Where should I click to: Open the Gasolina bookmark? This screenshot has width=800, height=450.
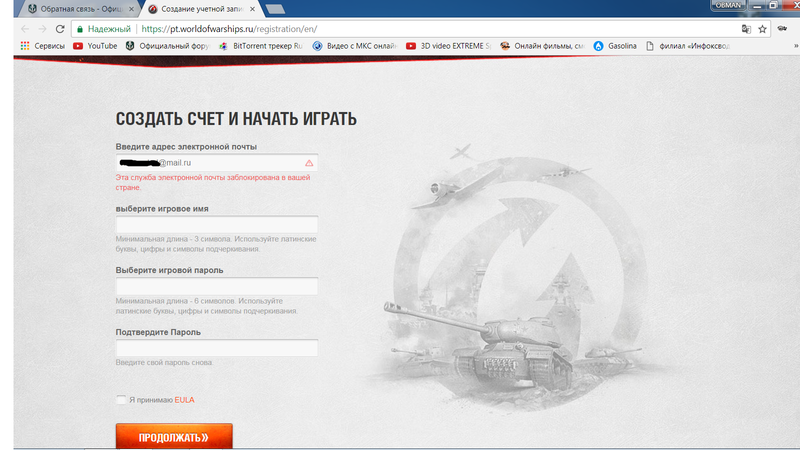[615, 46]
